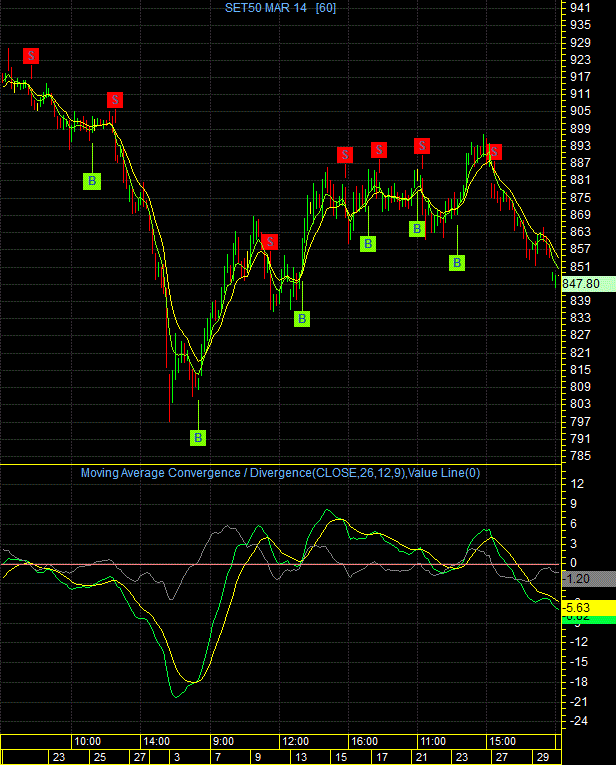The image size is (616, 765).
Task: Click the B buy marker near price 859
Action: click(368, 243)
